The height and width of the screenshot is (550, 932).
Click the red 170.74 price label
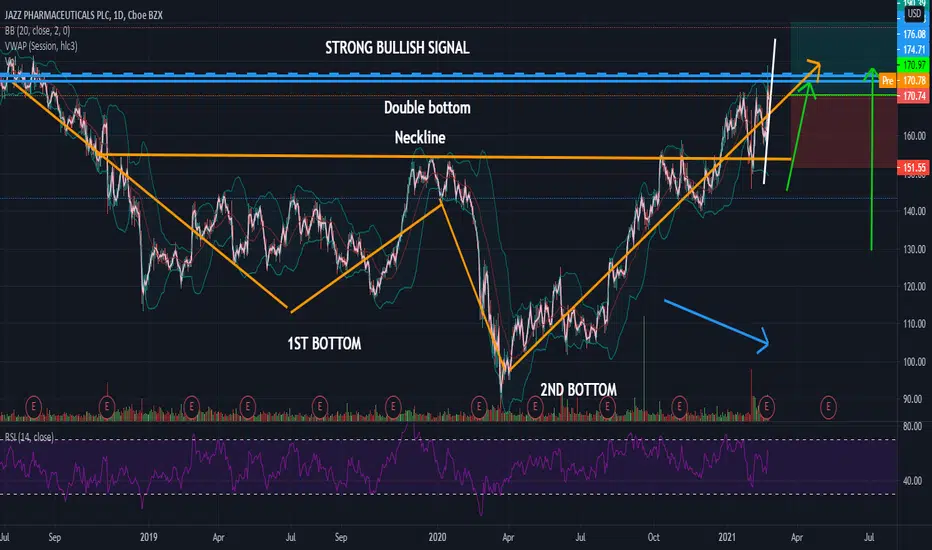point(914,96)
